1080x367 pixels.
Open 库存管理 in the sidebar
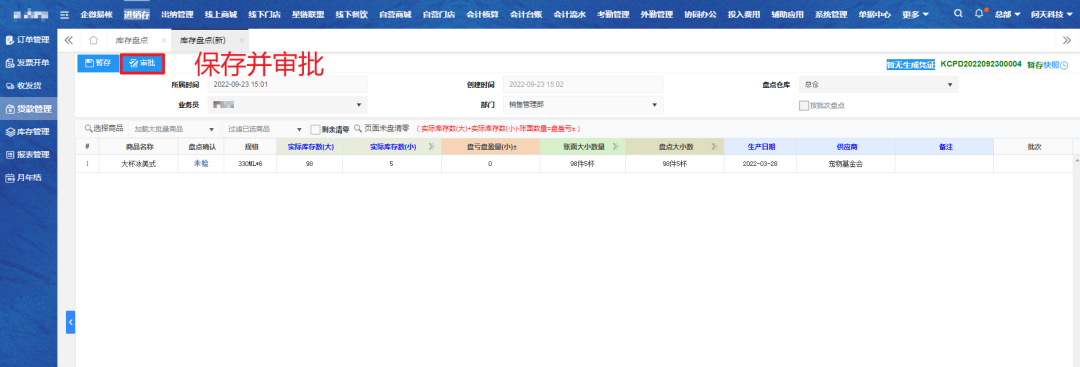point(28,132)
